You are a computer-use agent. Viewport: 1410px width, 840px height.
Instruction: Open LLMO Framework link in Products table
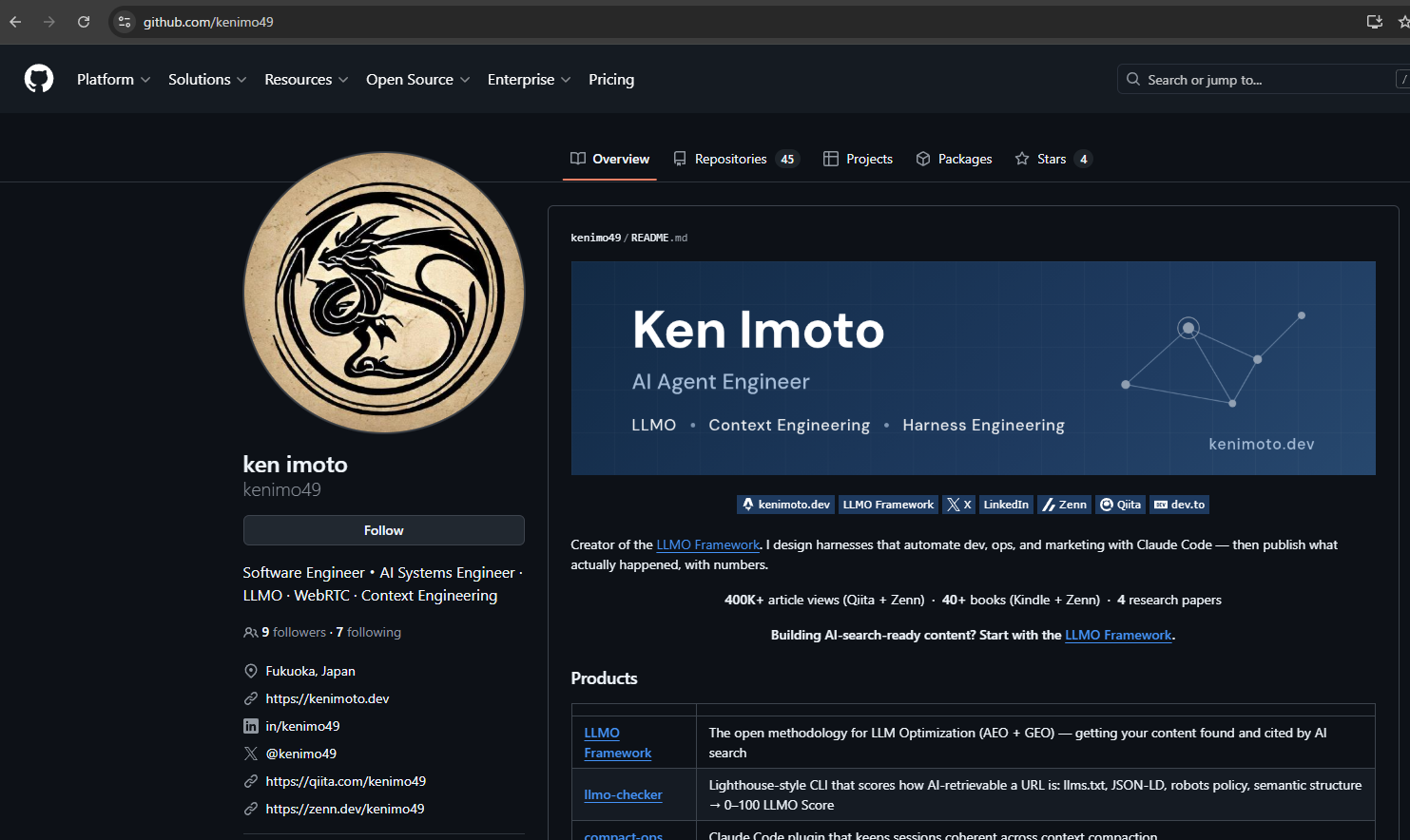point(617,743)
